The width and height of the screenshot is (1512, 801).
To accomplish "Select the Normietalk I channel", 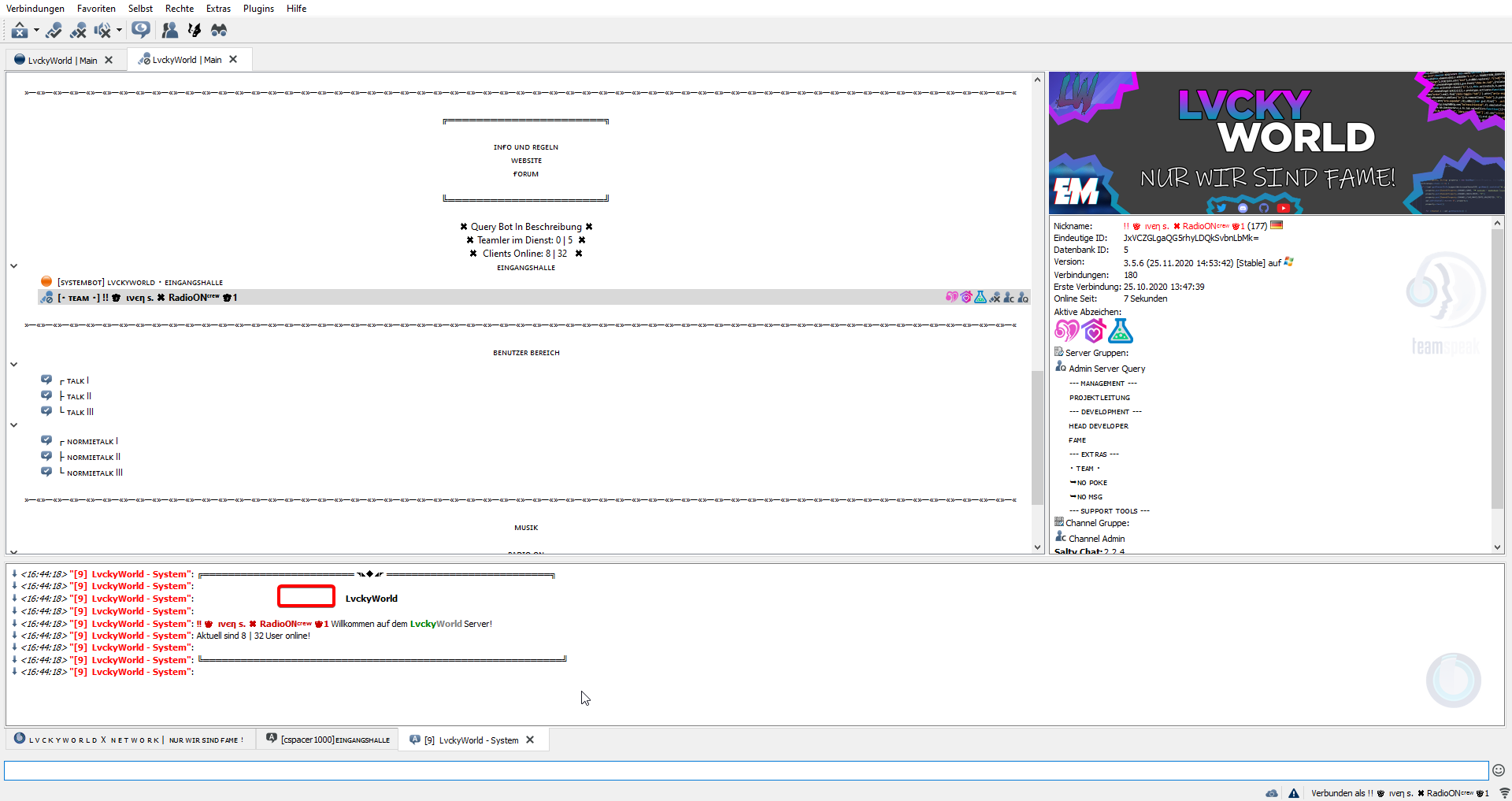I will (91, 442).
